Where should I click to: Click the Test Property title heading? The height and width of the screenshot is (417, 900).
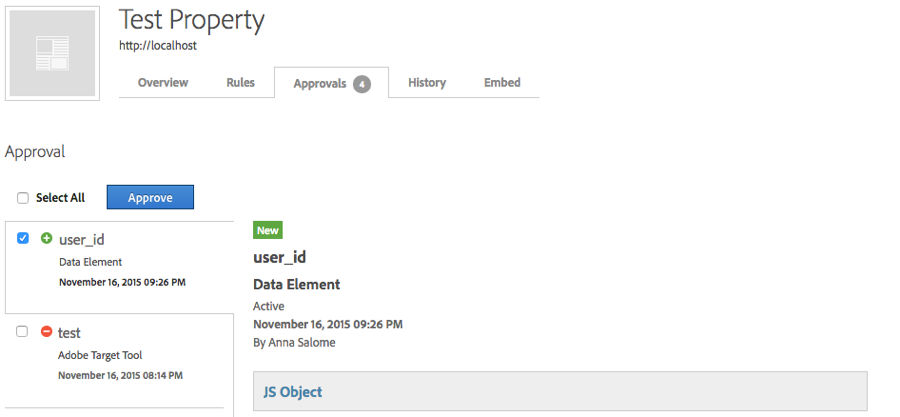click(x=192, y=20)
